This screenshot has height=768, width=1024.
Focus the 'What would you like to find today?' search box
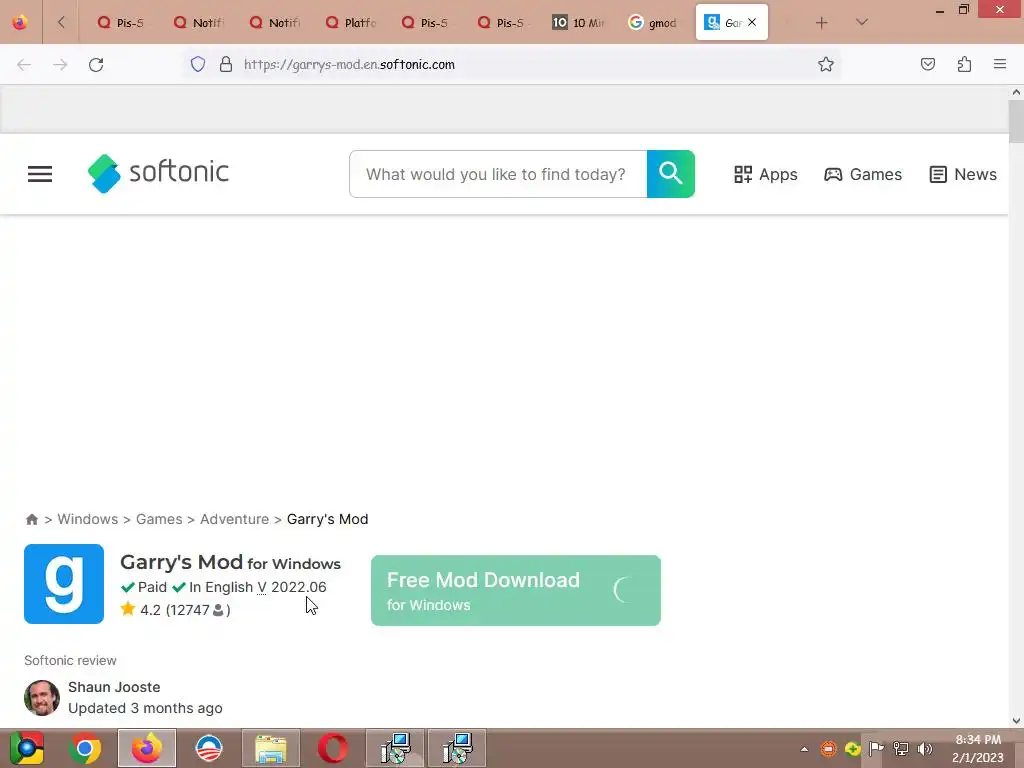pyautogui.click(x=498, y=174)
